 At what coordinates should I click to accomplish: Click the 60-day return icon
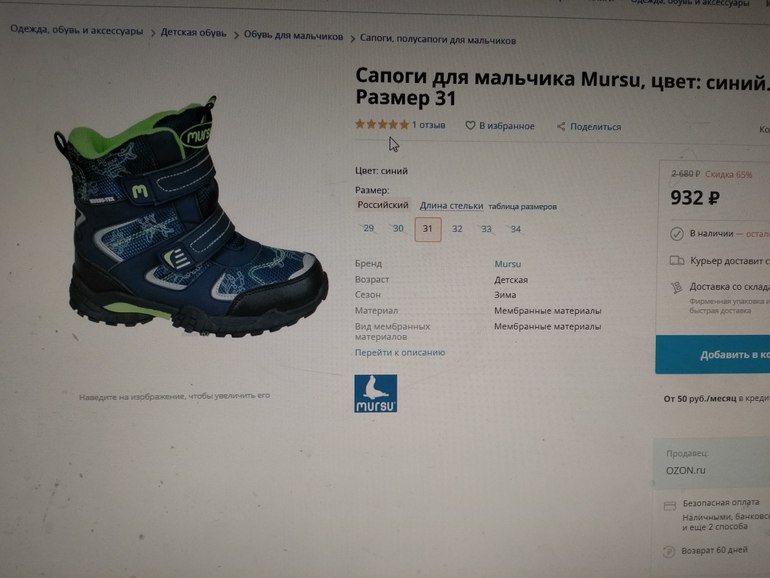pyautogui.click(x=669, y=551)
